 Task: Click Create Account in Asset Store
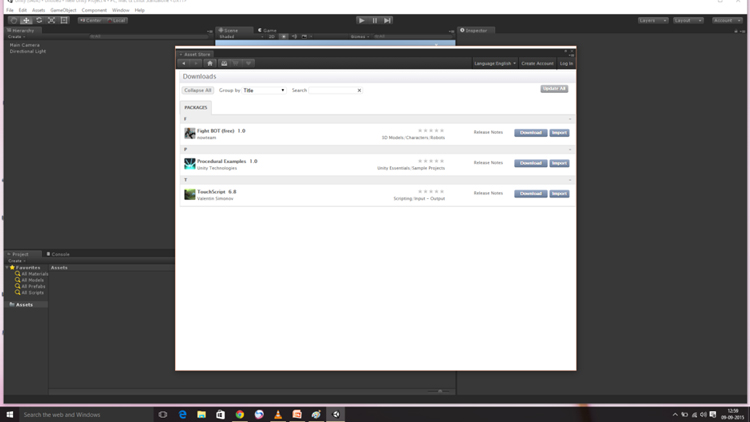click(537, 63)
